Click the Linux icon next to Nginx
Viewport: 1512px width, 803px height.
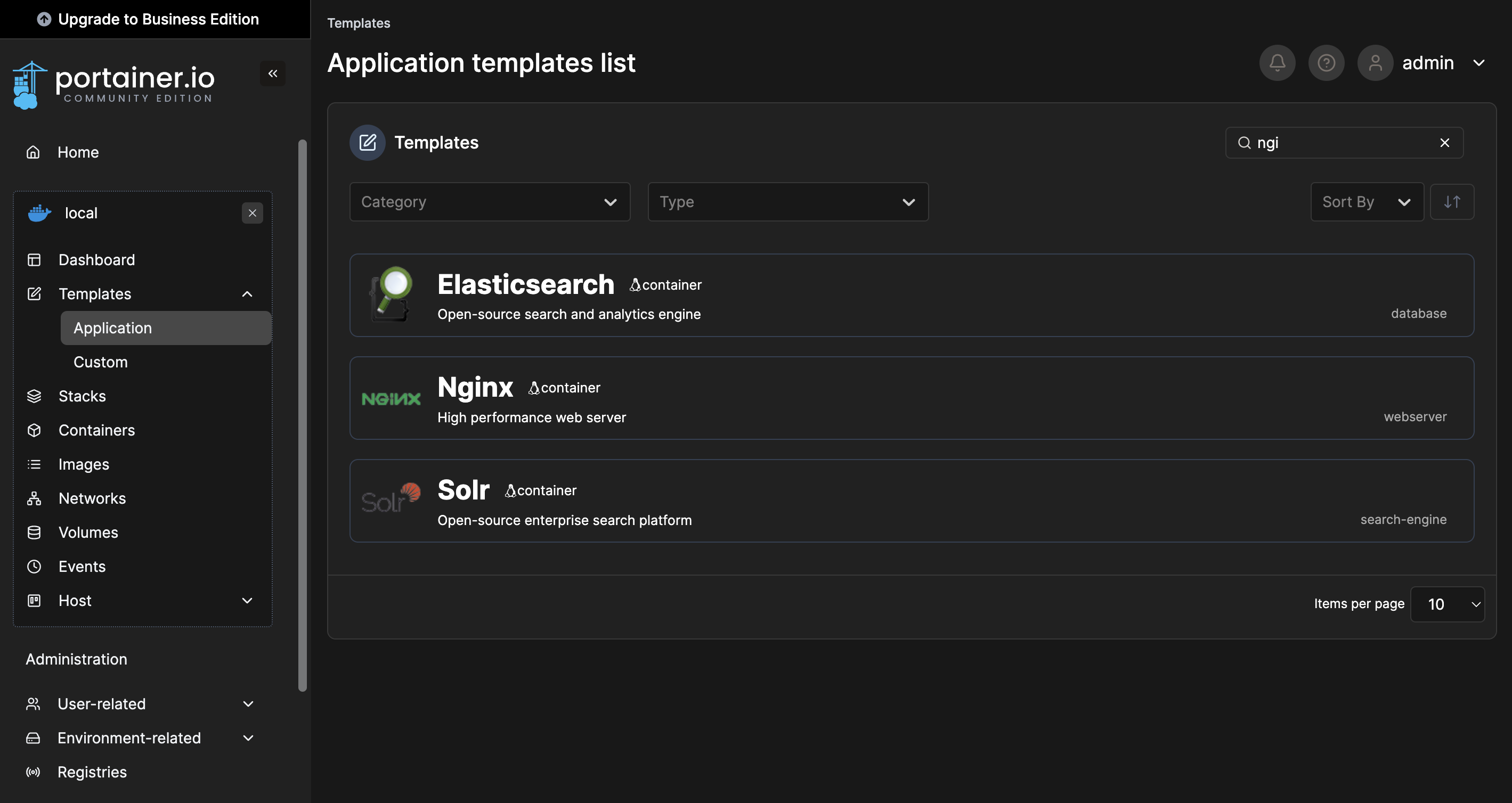pos(533,388)
